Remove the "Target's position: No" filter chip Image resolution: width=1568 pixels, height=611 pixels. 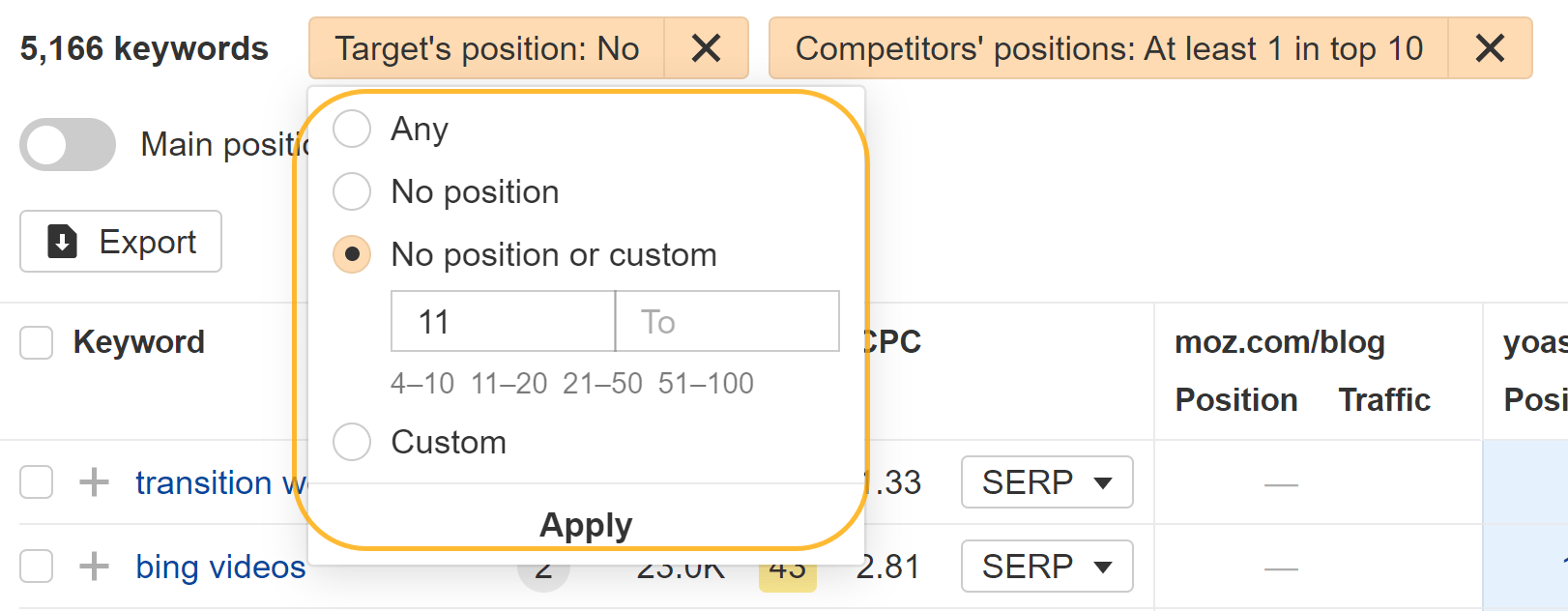707,47
